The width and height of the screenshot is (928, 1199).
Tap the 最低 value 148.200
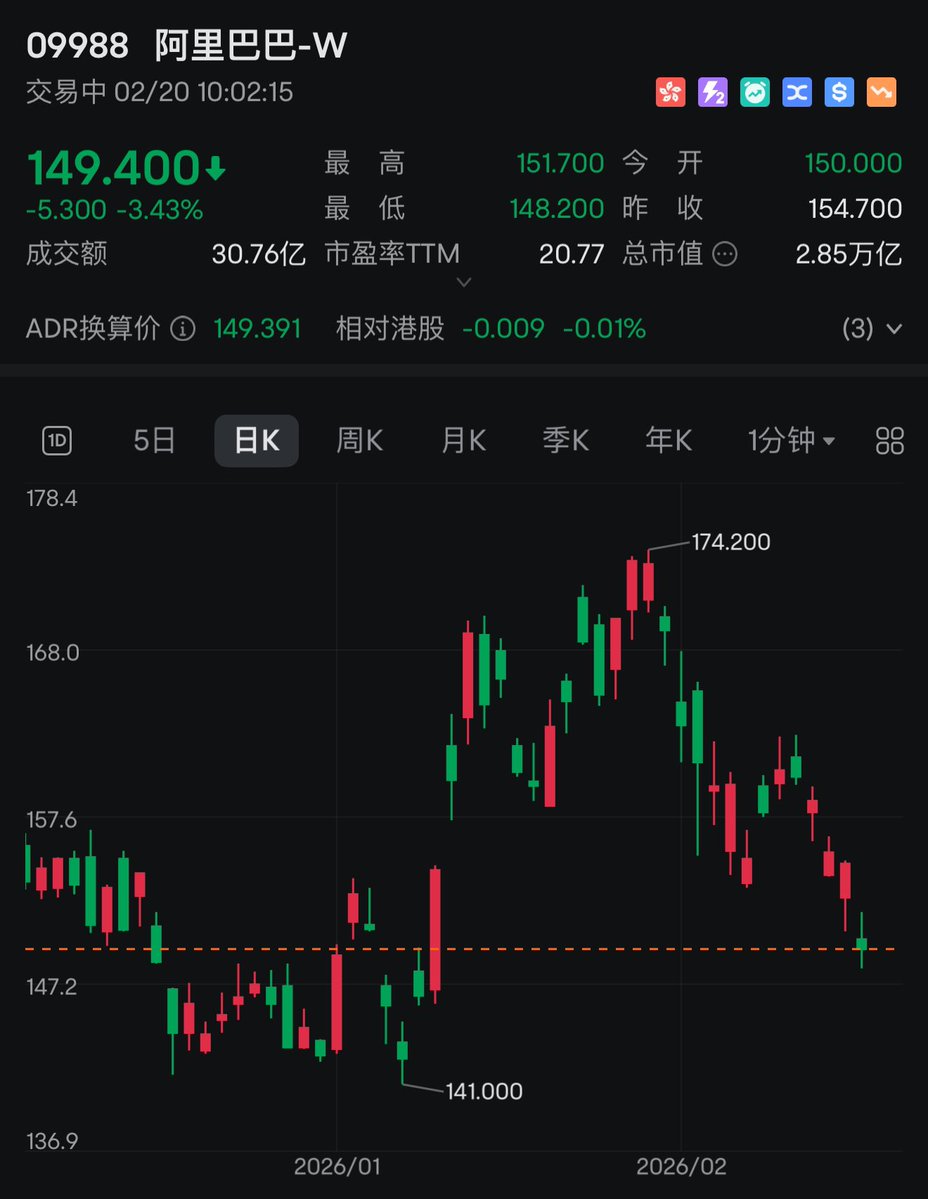557,208
